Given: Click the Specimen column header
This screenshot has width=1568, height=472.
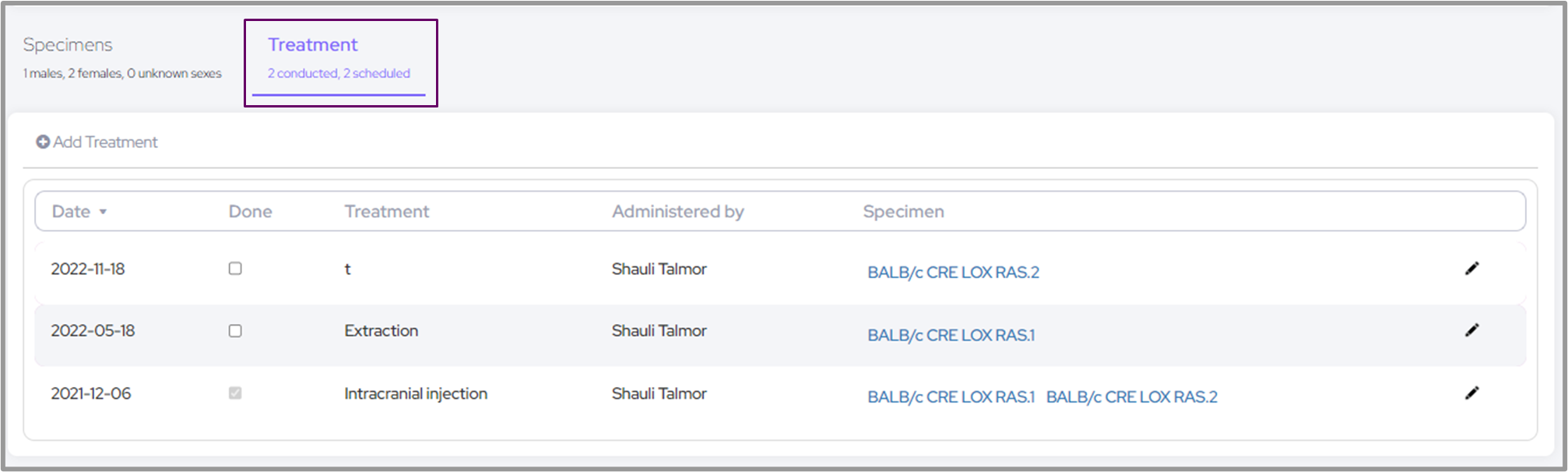Looking at the screenshot, I should [x=903, y=212].
